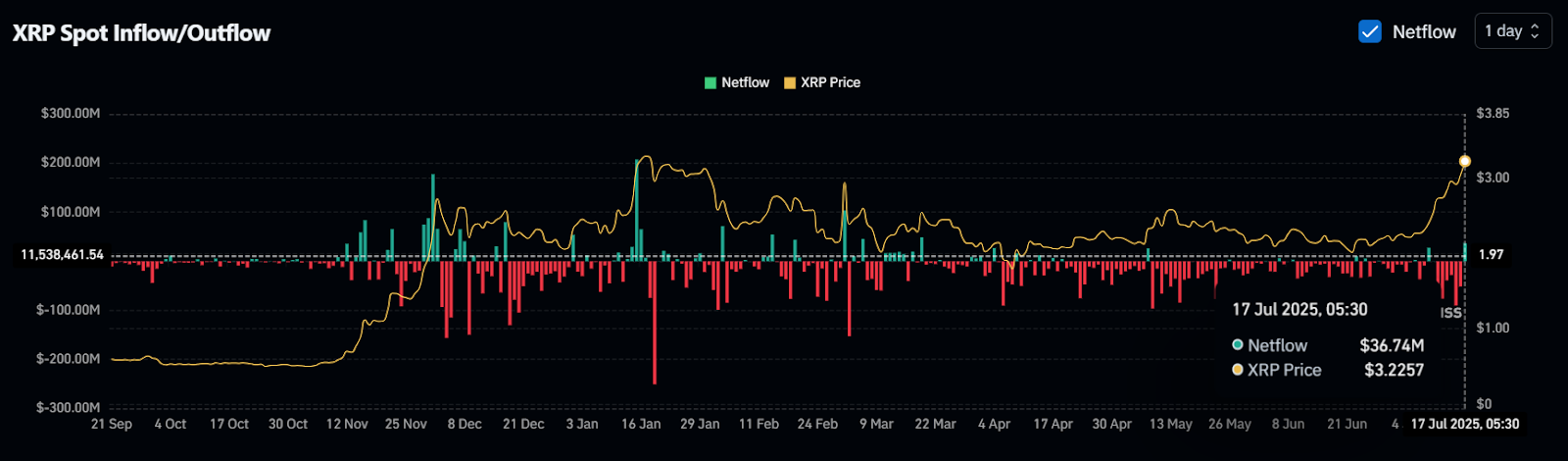Toggle the XRP Price legend series
Viewport: 1568px width, 461px height.
(x=822, y=82)
